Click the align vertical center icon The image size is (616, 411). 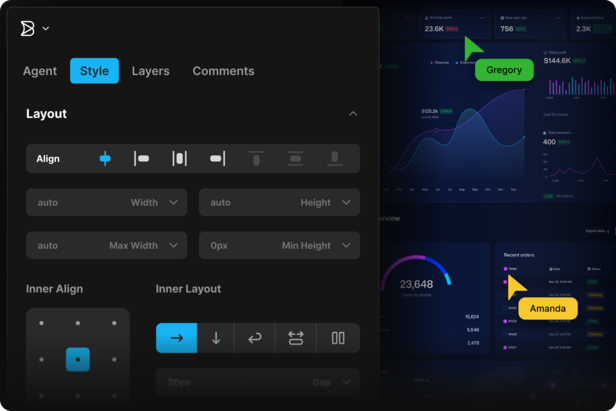coord(295,158)
